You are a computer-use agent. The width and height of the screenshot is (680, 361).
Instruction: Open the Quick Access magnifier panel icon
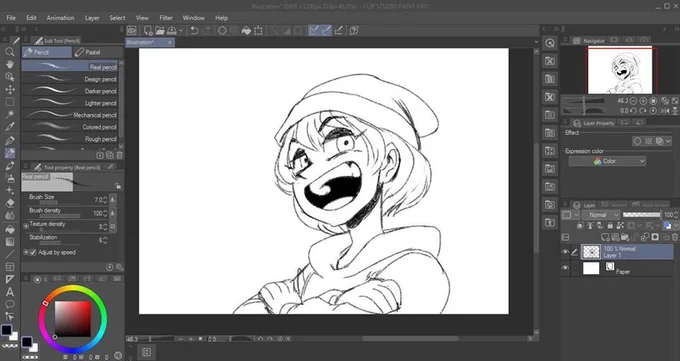(x=550, y=43)
